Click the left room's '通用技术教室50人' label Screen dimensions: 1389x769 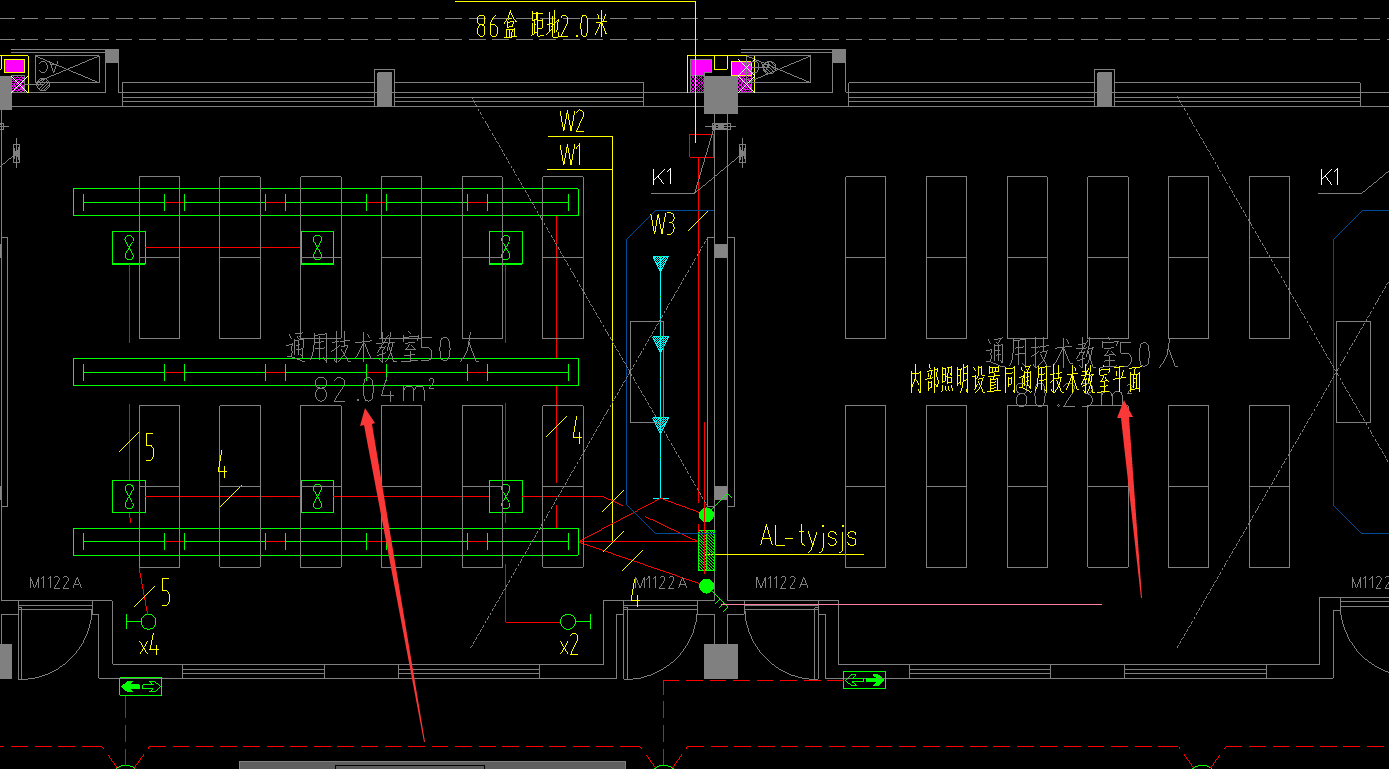384,350
